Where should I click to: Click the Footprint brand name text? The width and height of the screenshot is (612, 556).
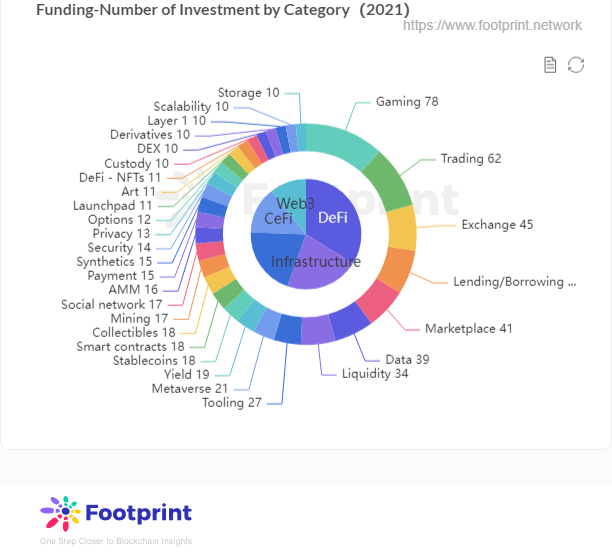(139, 513)
